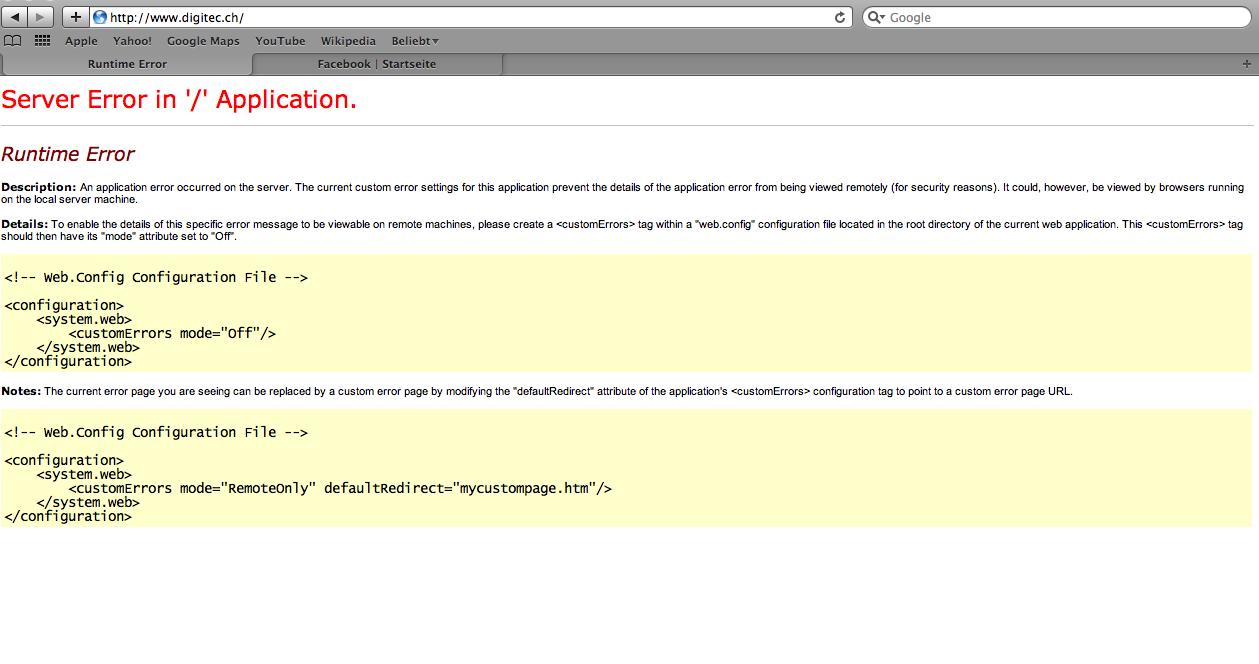Reload the page with the refresh icon
Image resolution: width=1259 pixels, height=664 pixels.
[x=840, y=17]
